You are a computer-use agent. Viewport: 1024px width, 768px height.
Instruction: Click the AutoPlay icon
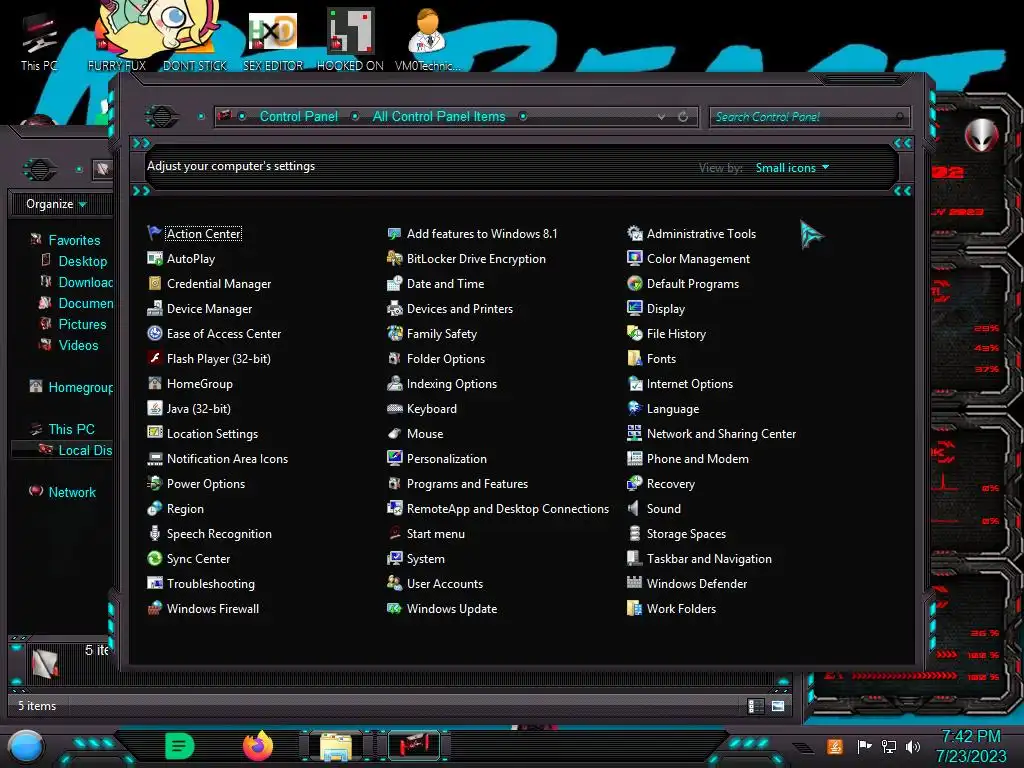click(154, 259)
